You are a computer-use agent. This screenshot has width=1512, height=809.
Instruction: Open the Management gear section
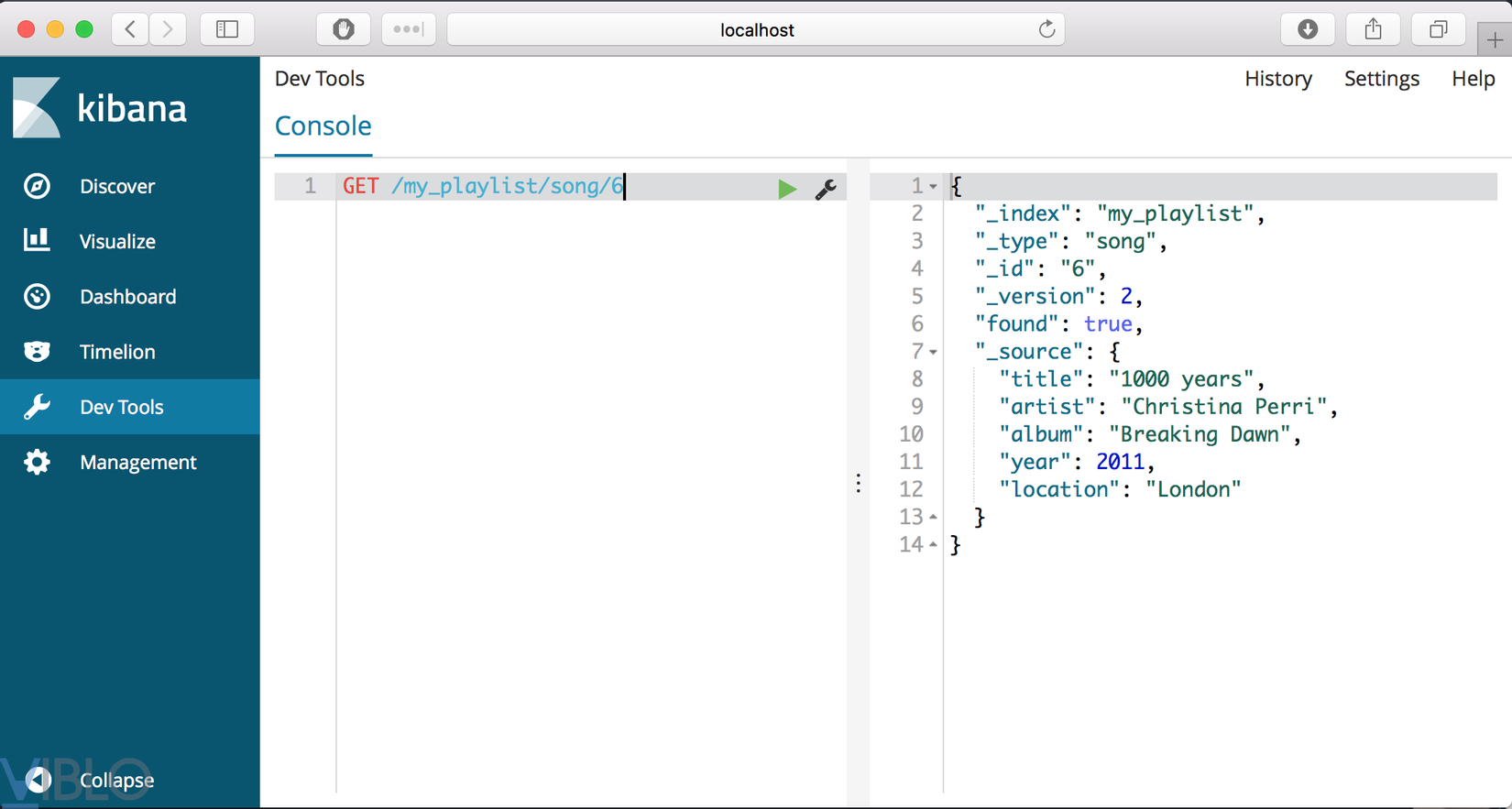(x=137, y=463)
